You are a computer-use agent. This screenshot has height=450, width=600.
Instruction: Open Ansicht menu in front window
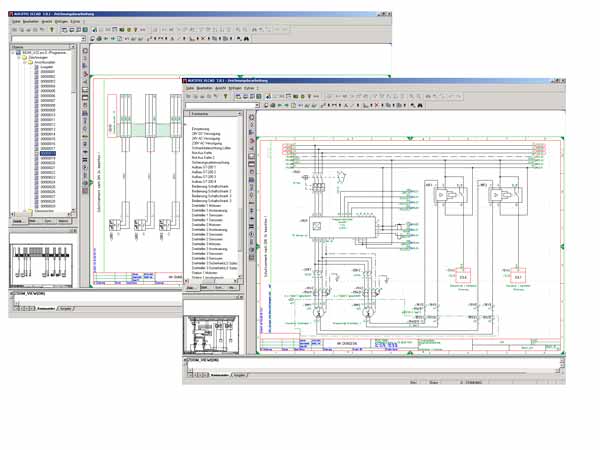tap(220, 88)
